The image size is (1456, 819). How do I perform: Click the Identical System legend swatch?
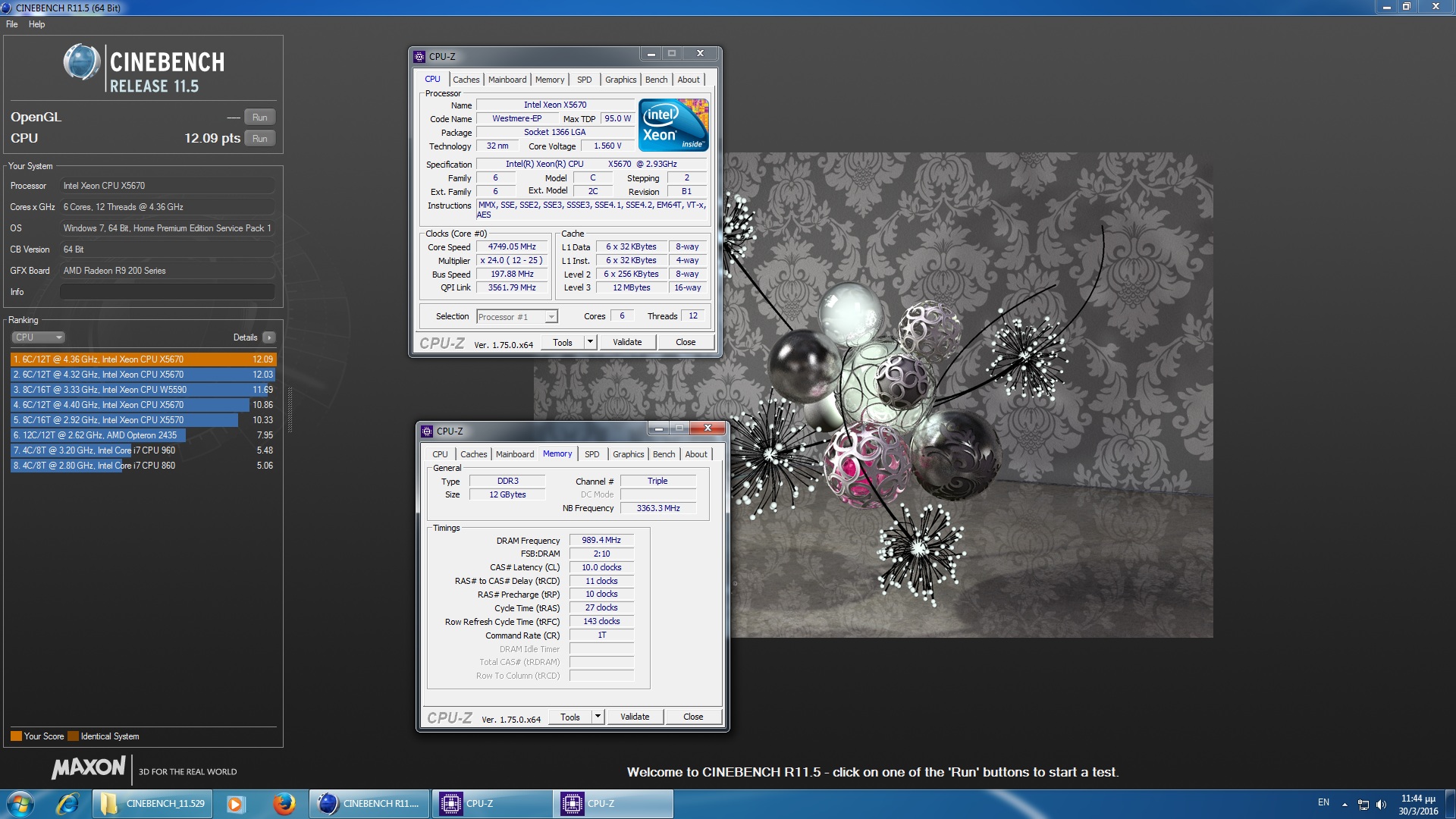(x=73, y=736)
